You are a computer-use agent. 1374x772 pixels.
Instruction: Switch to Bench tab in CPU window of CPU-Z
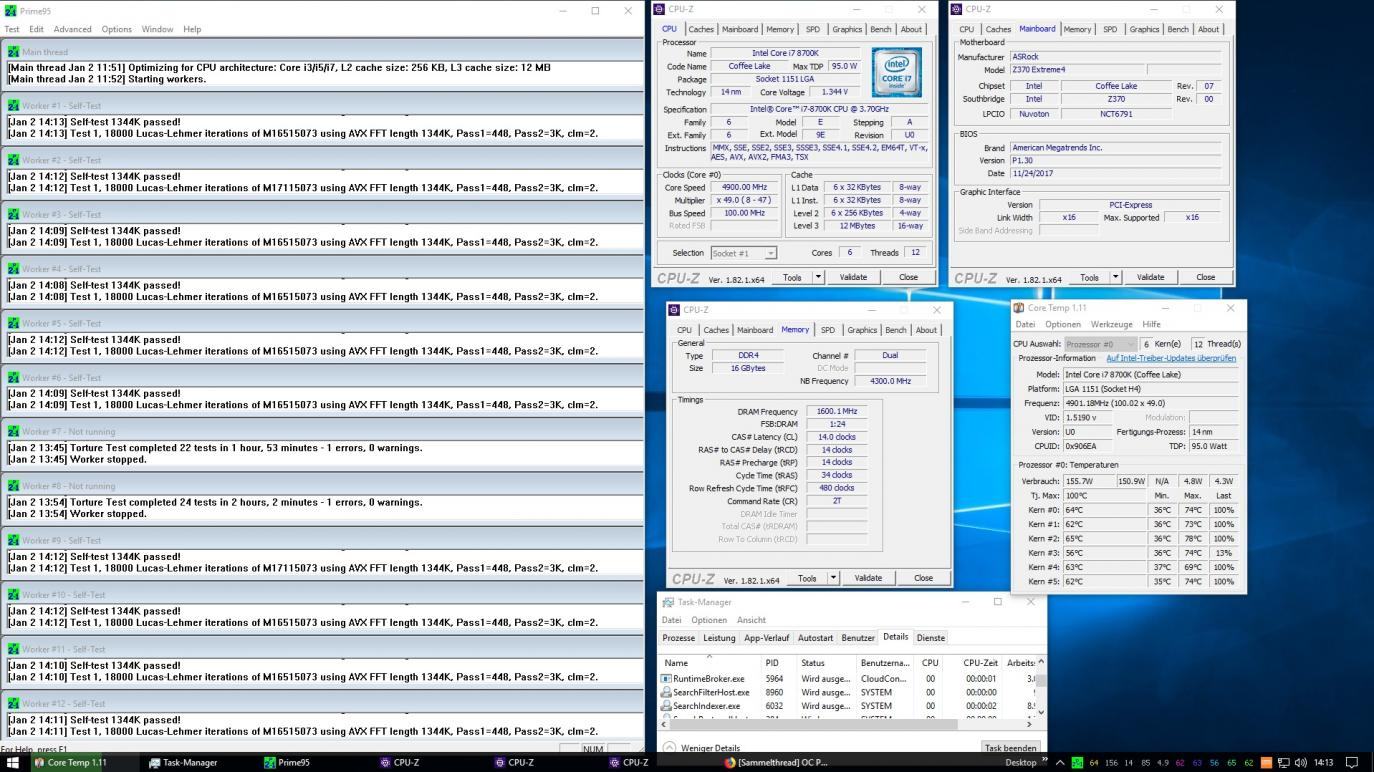881,29
